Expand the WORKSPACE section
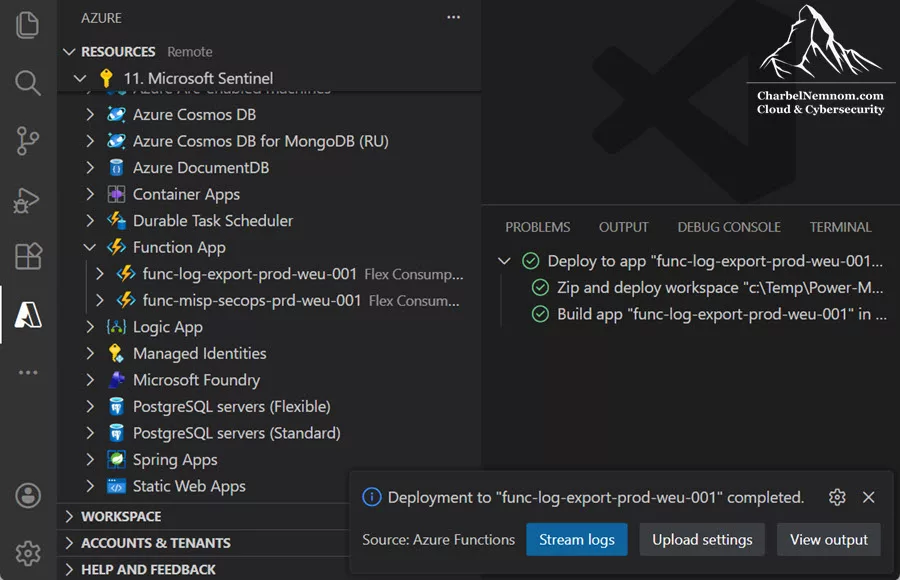Image resolution: width=900 pixels, height=580 pixels. click(x=69, y=516)
